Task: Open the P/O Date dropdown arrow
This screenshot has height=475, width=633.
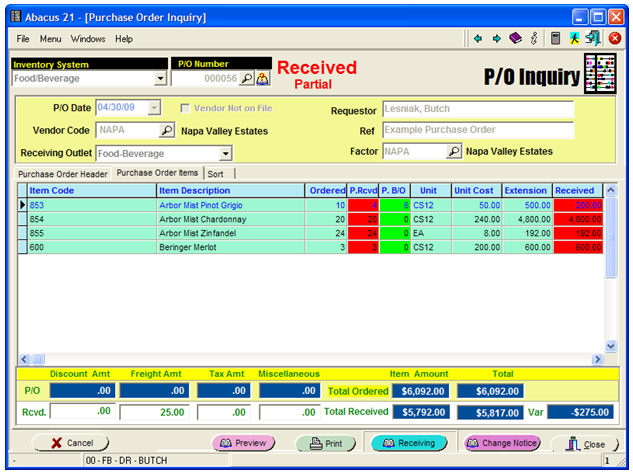Action: (154, 108)
